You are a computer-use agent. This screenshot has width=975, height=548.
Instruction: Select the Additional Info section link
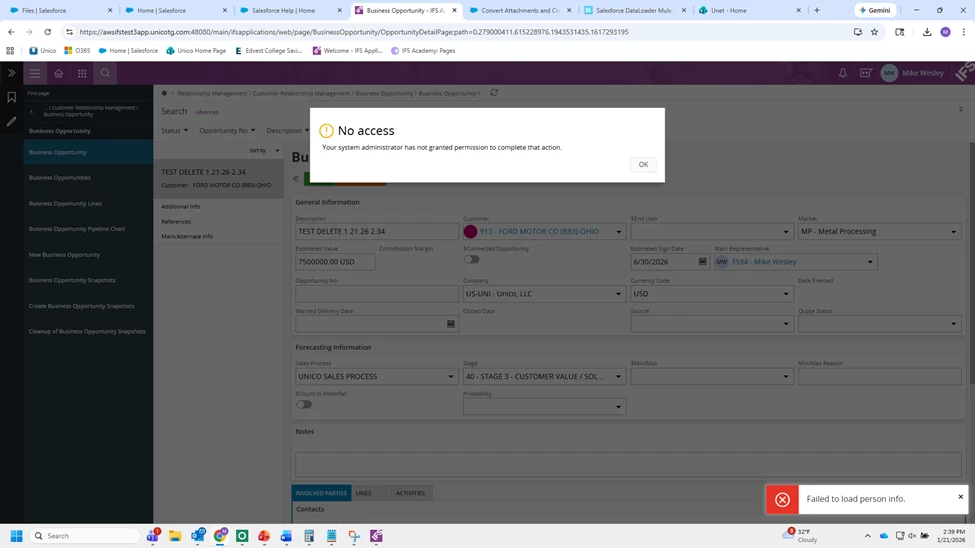(181, 207)
